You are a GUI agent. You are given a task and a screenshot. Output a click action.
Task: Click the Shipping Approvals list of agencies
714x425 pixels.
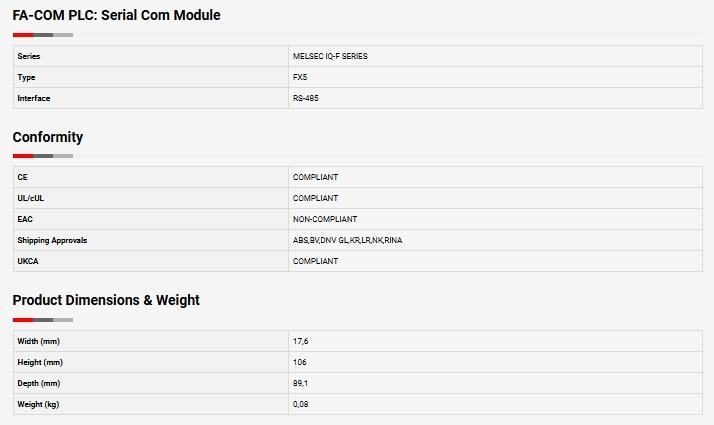347,240
